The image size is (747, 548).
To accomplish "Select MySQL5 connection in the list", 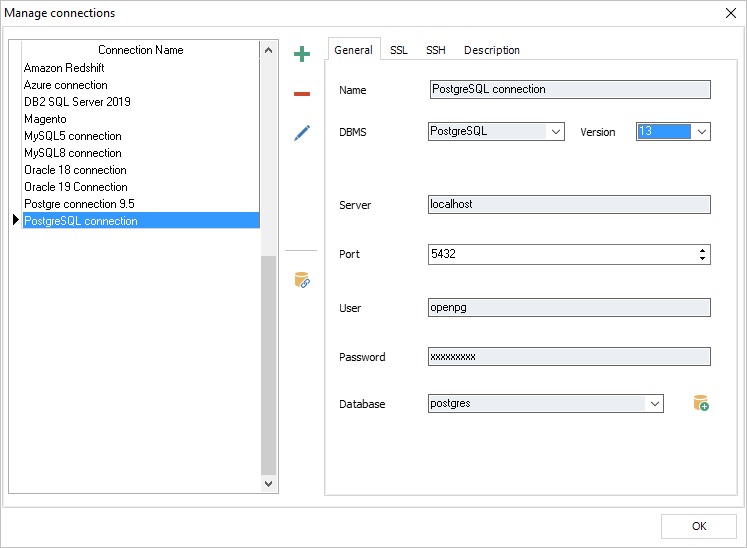I will [x=141, y=136].
